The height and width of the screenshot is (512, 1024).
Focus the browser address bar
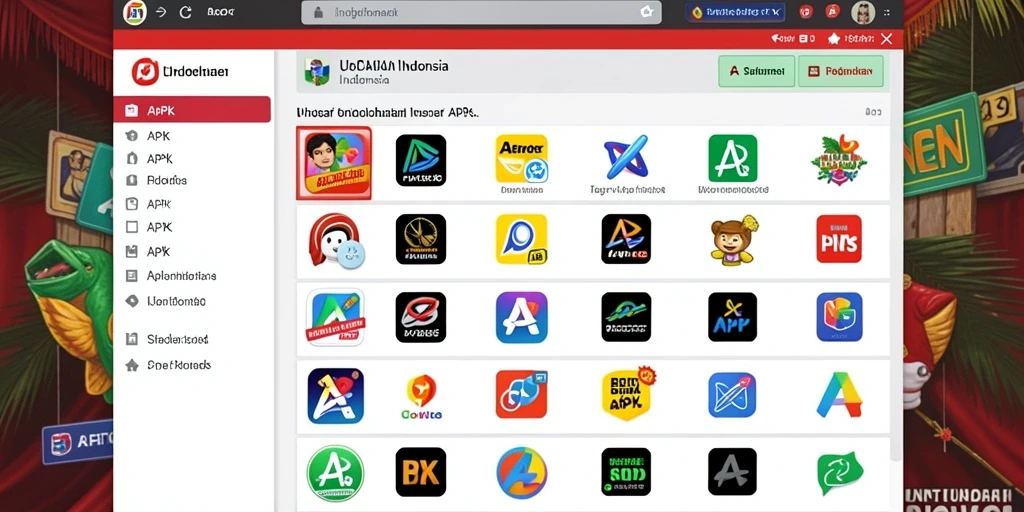(481, 12)
